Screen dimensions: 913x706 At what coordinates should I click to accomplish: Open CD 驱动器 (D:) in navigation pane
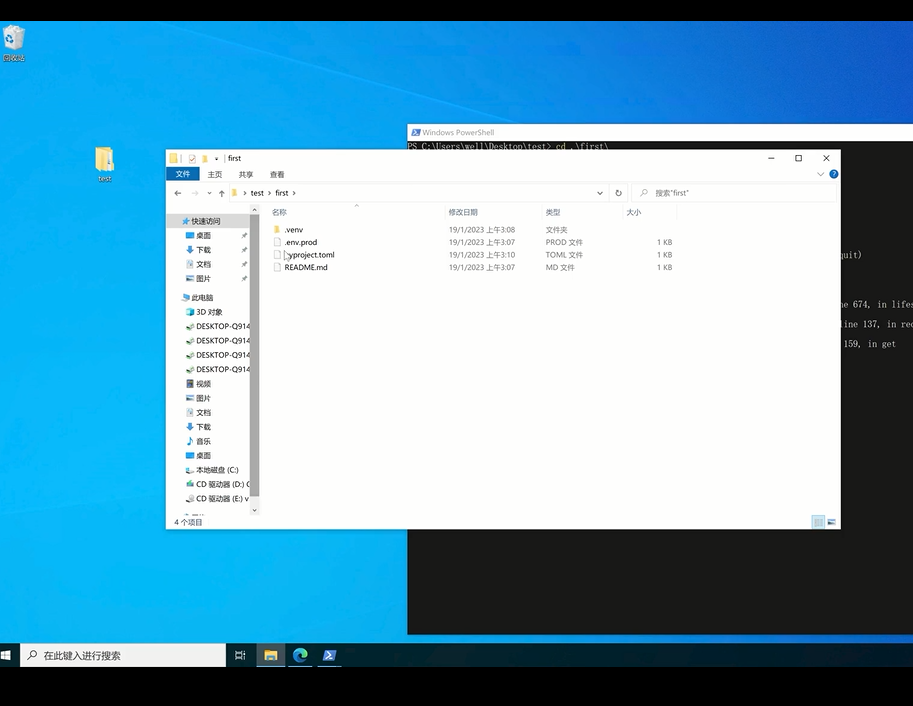tap(217, 485)
